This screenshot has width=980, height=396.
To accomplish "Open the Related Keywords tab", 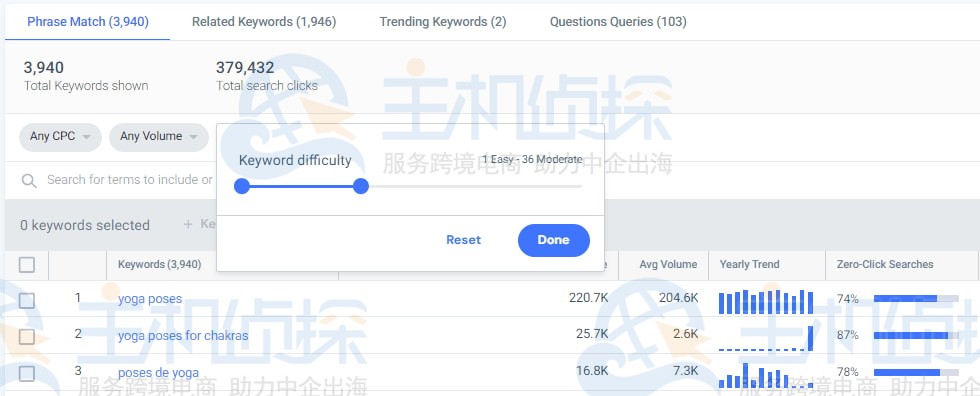I will pyautogui.click(x=264, y=22).
